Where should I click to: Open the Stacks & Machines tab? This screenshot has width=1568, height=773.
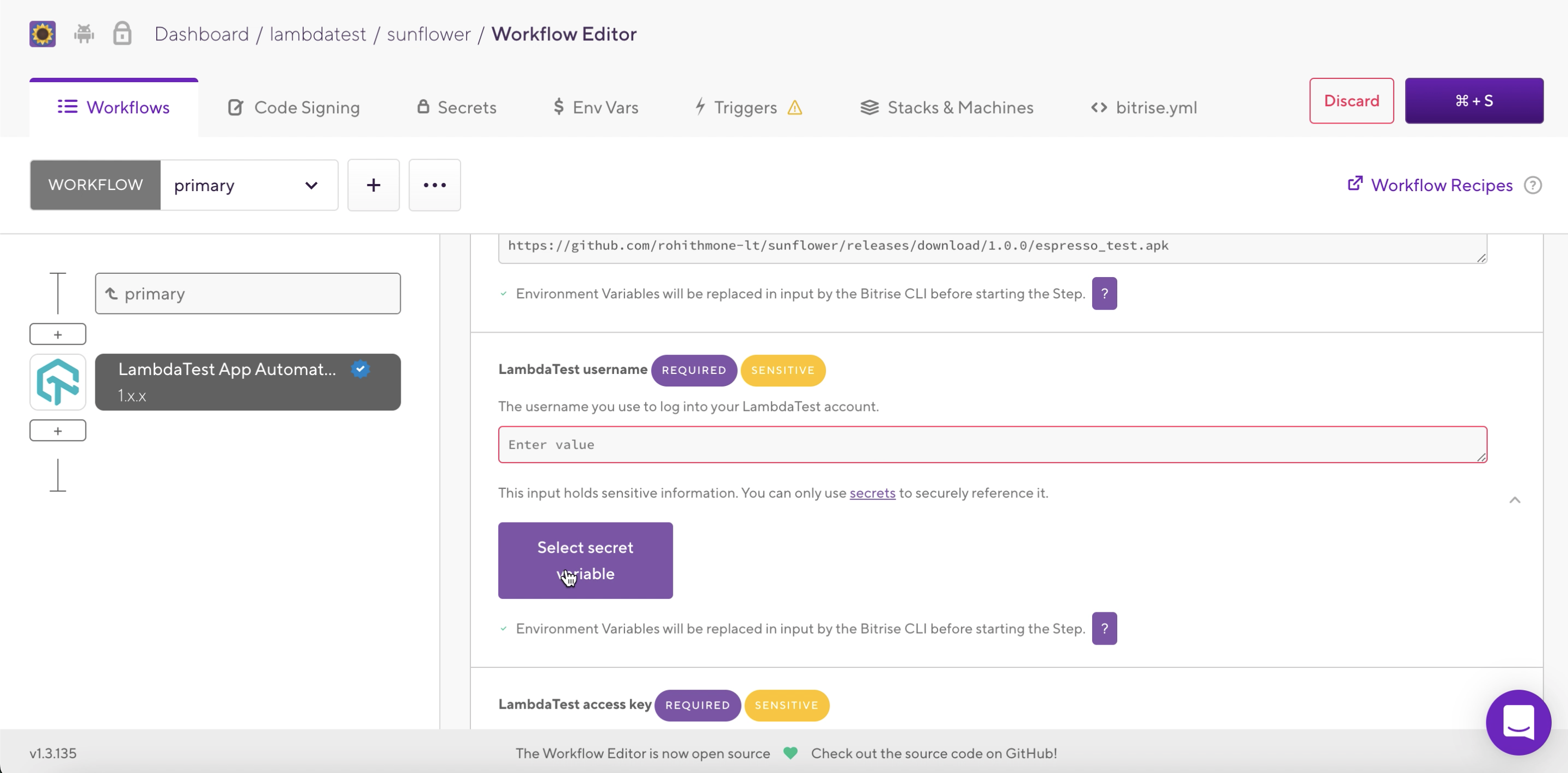[x=947, y=107]
